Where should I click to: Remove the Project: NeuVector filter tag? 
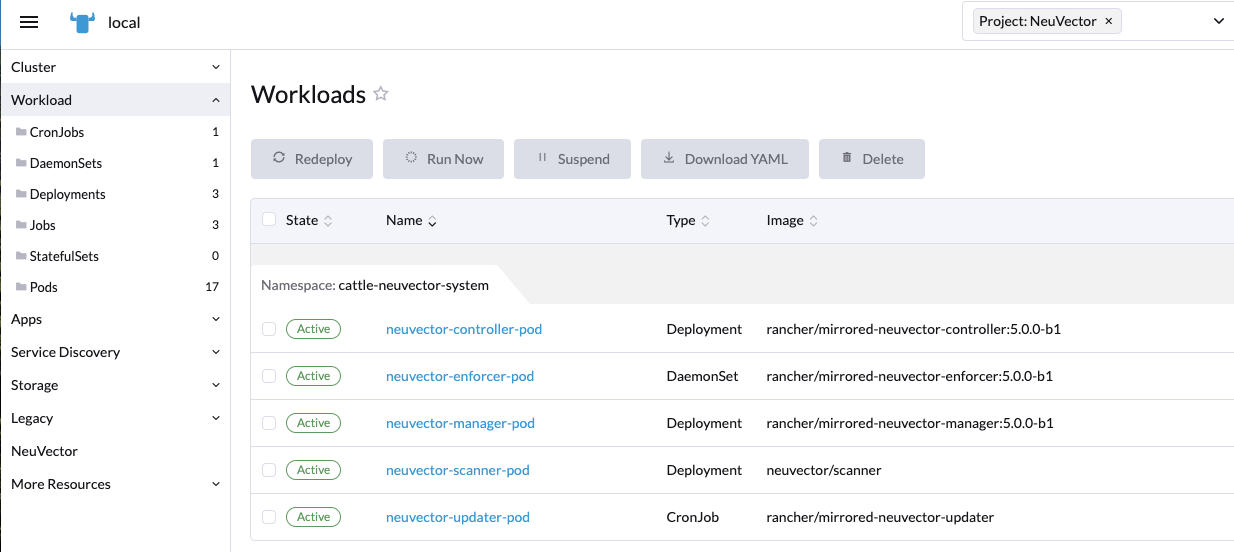tap(1108, 21)
